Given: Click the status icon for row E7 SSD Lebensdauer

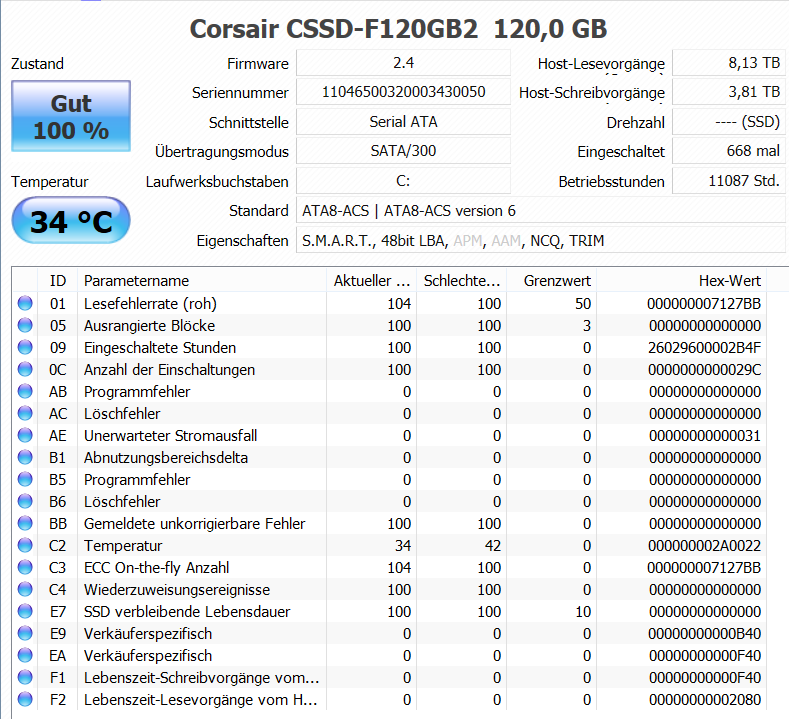Looking at the screenshot, I should click(25, 611).
